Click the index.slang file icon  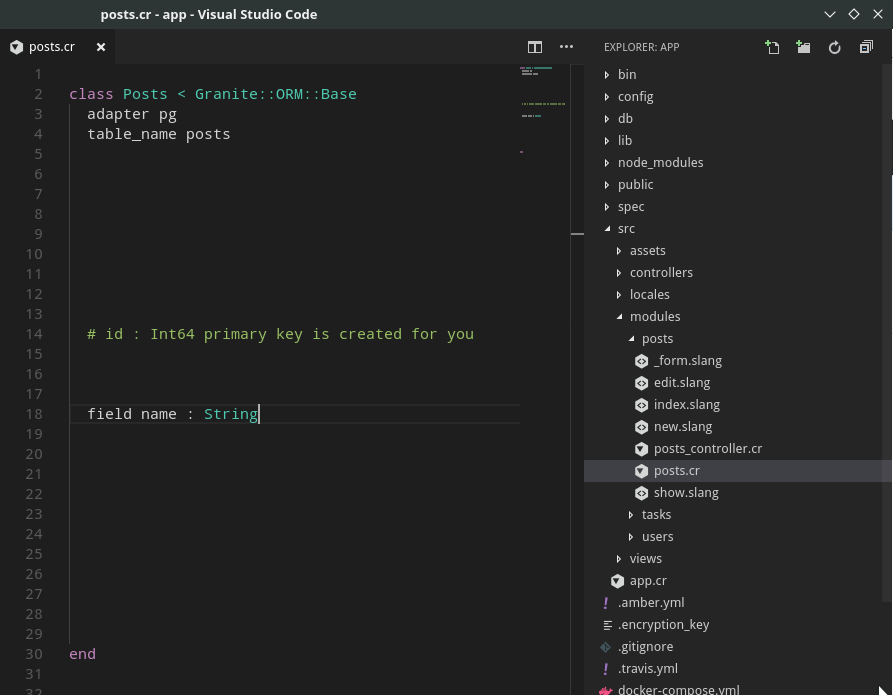(641, 405)
